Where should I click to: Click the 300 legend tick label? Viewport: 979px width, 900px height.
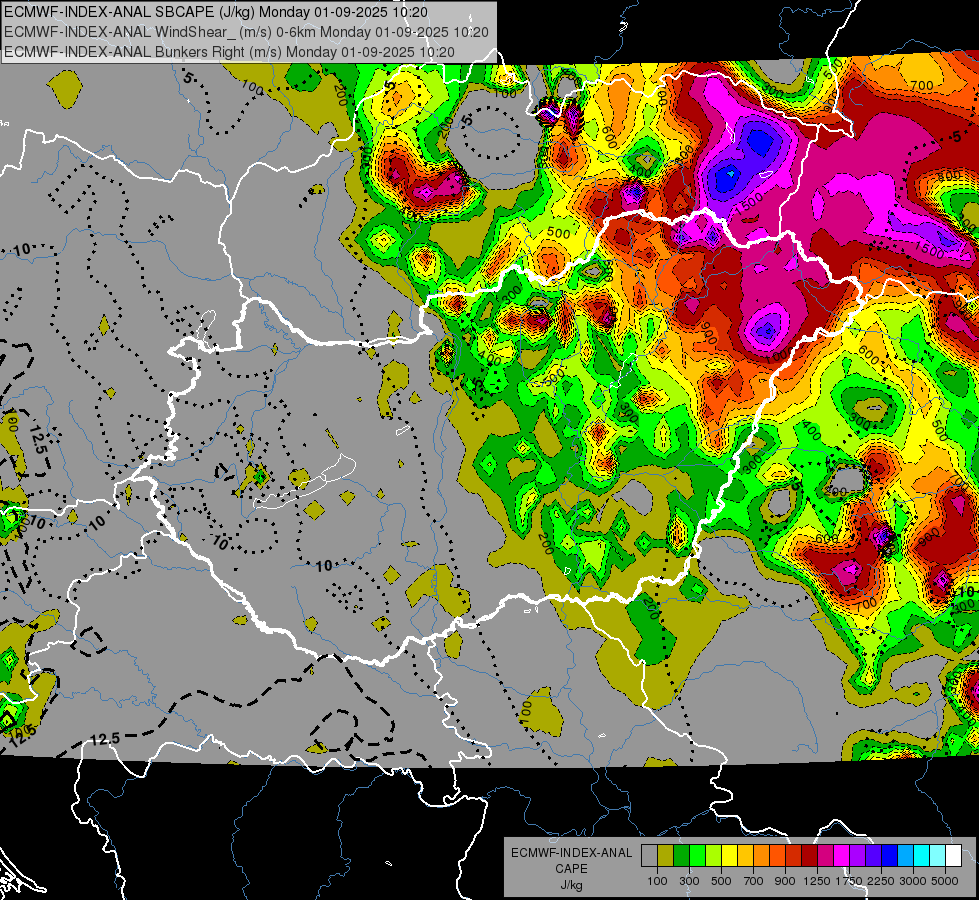point(689,881)
